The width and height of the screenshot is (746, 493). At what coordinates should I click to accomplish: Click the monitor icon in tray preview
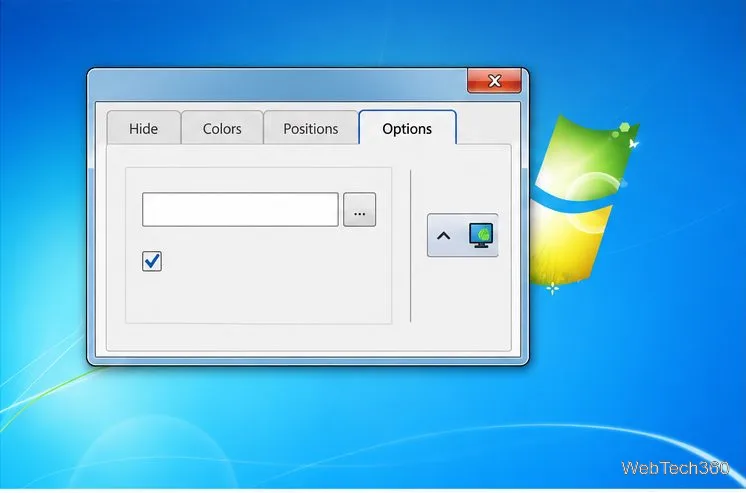point(481,235)
